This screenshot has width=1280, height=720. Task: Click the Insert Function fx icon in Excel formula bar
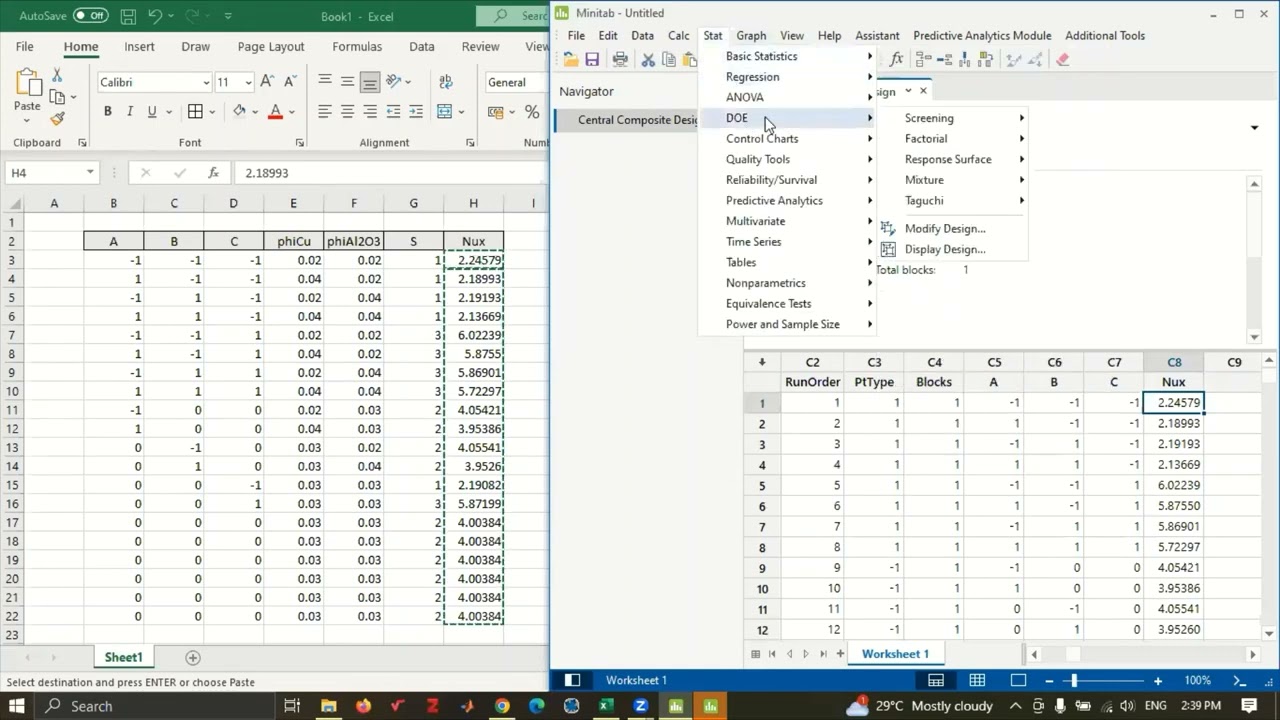(x=213, y=173)
